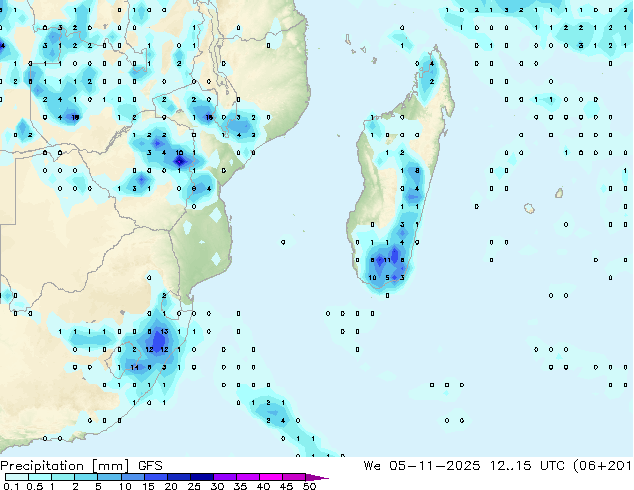Click the '(06+201' forecast offset text
Image resolution: width=634 pixels, height=490 pixels.
point(602,466)
